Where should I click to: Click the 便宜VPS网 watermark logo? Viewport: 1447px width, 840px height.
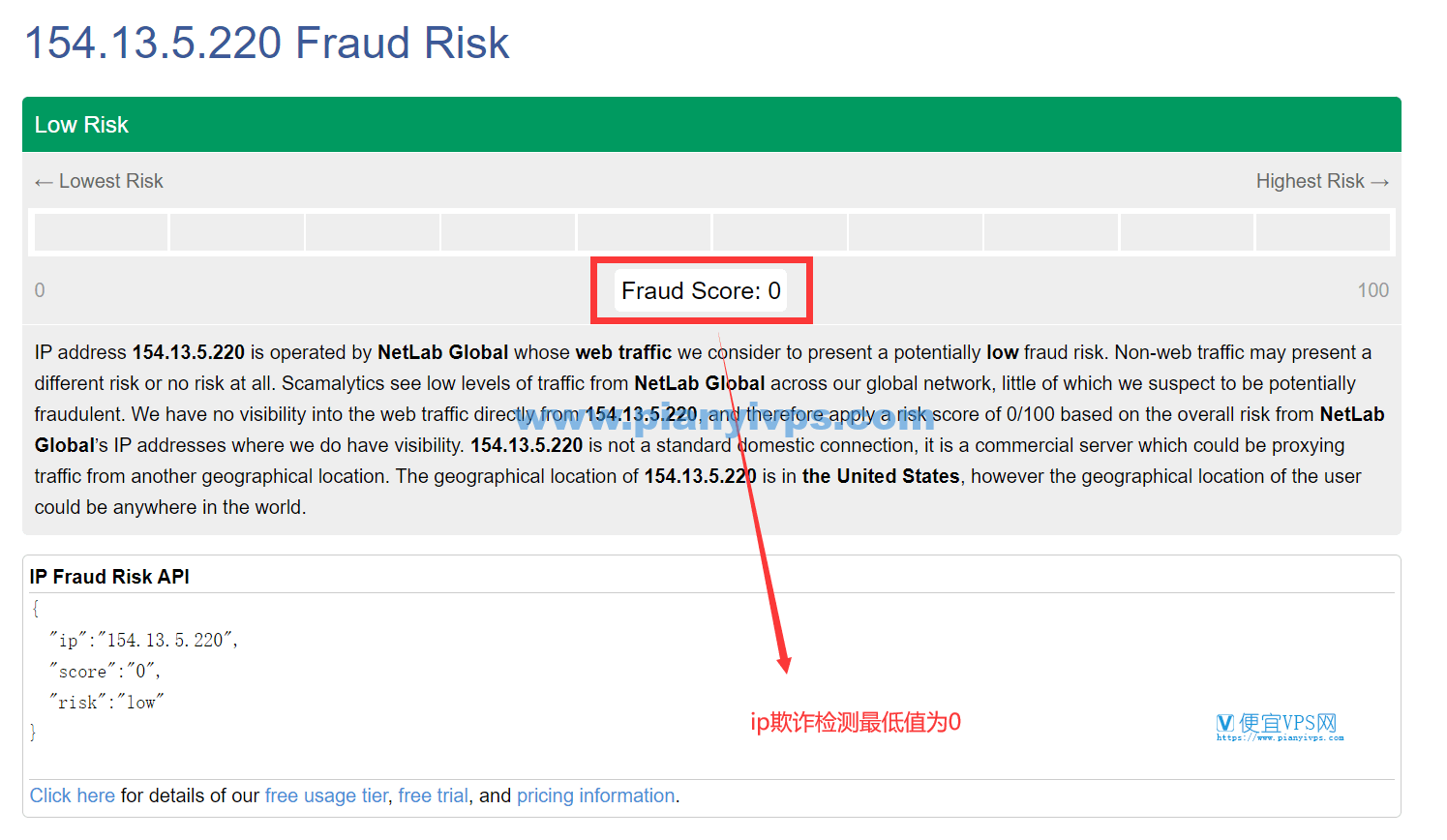[1280, 727]
